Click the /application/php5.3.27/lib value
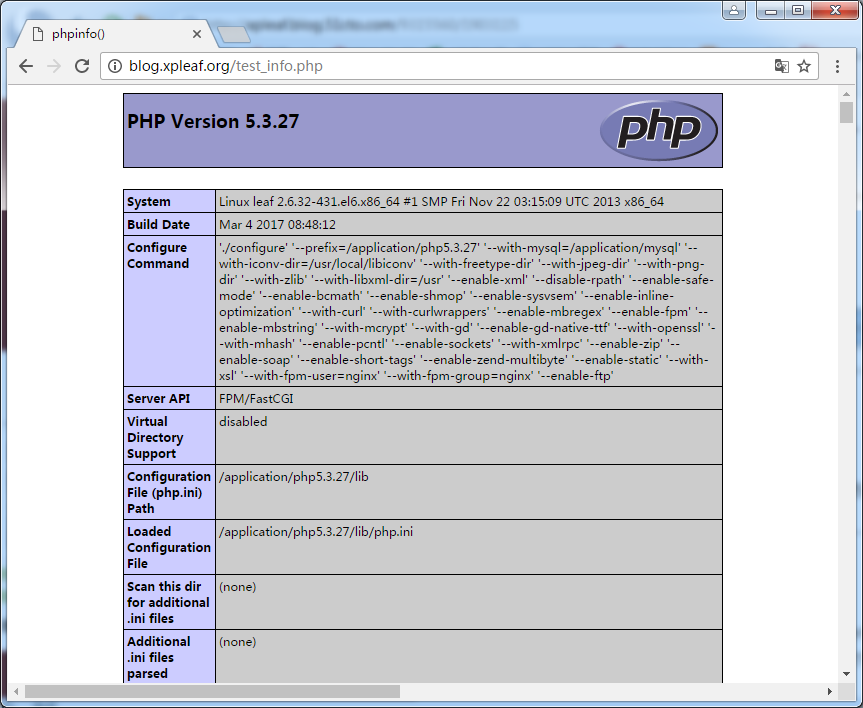This screenshot has width=863, height=708. (294, 477)
